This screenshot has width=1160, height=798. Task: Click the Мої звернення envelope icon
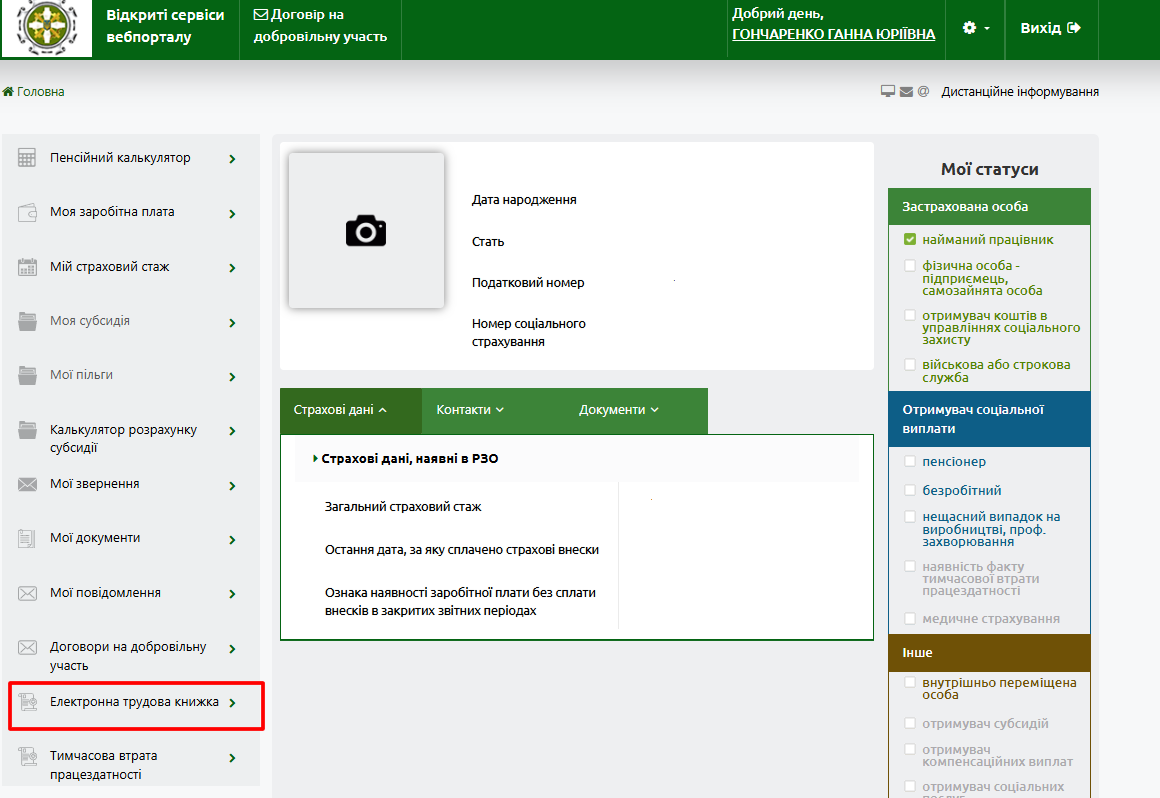coord(27,484)
